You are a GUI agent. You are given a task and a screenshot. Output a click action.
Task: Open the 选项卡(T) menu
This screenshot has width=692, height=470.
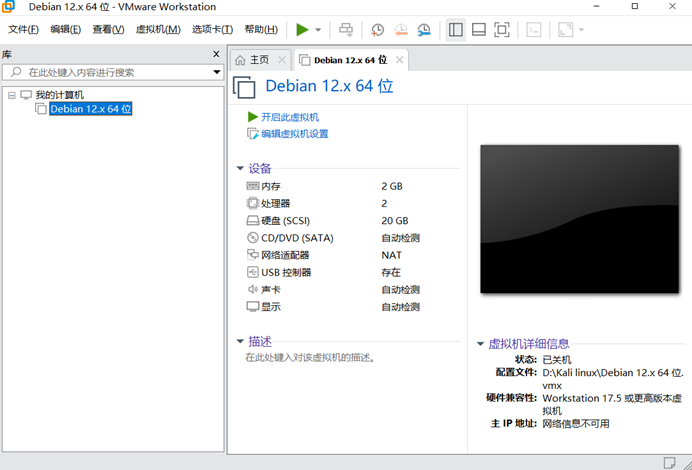[x=213, y=30]
